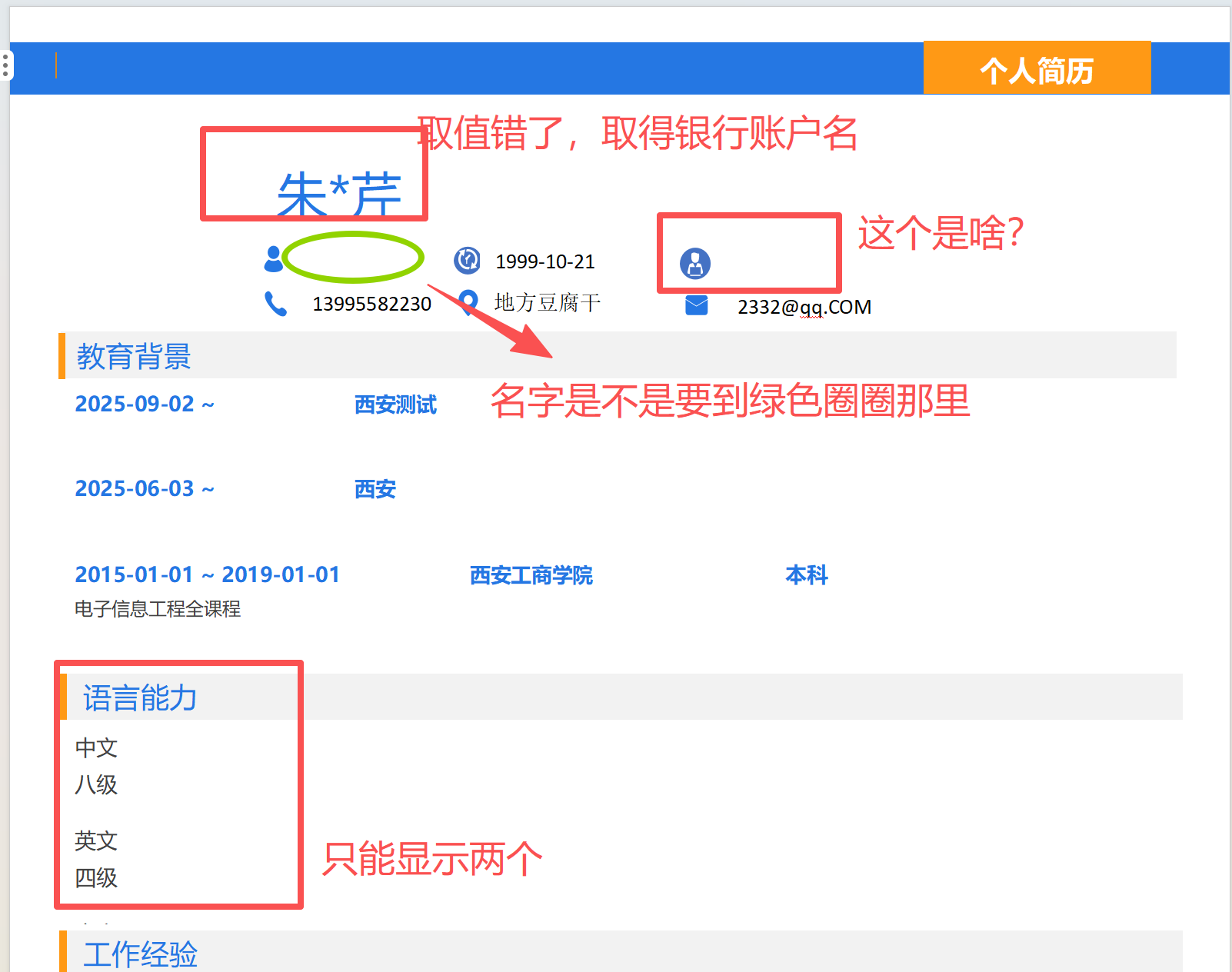Click the three-dot handle at left edge
1232x972 pixels.
point(5,65)
